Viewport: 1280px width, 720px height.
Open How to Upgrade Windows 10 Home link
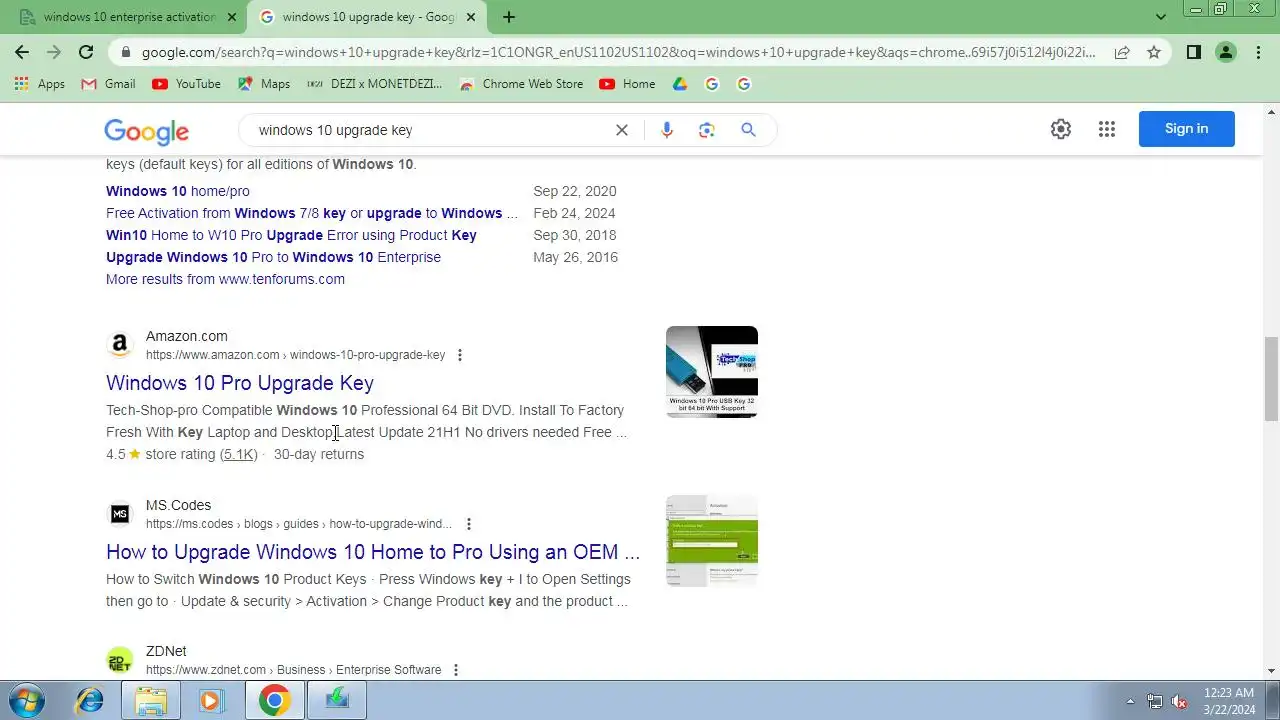(373, 552)
